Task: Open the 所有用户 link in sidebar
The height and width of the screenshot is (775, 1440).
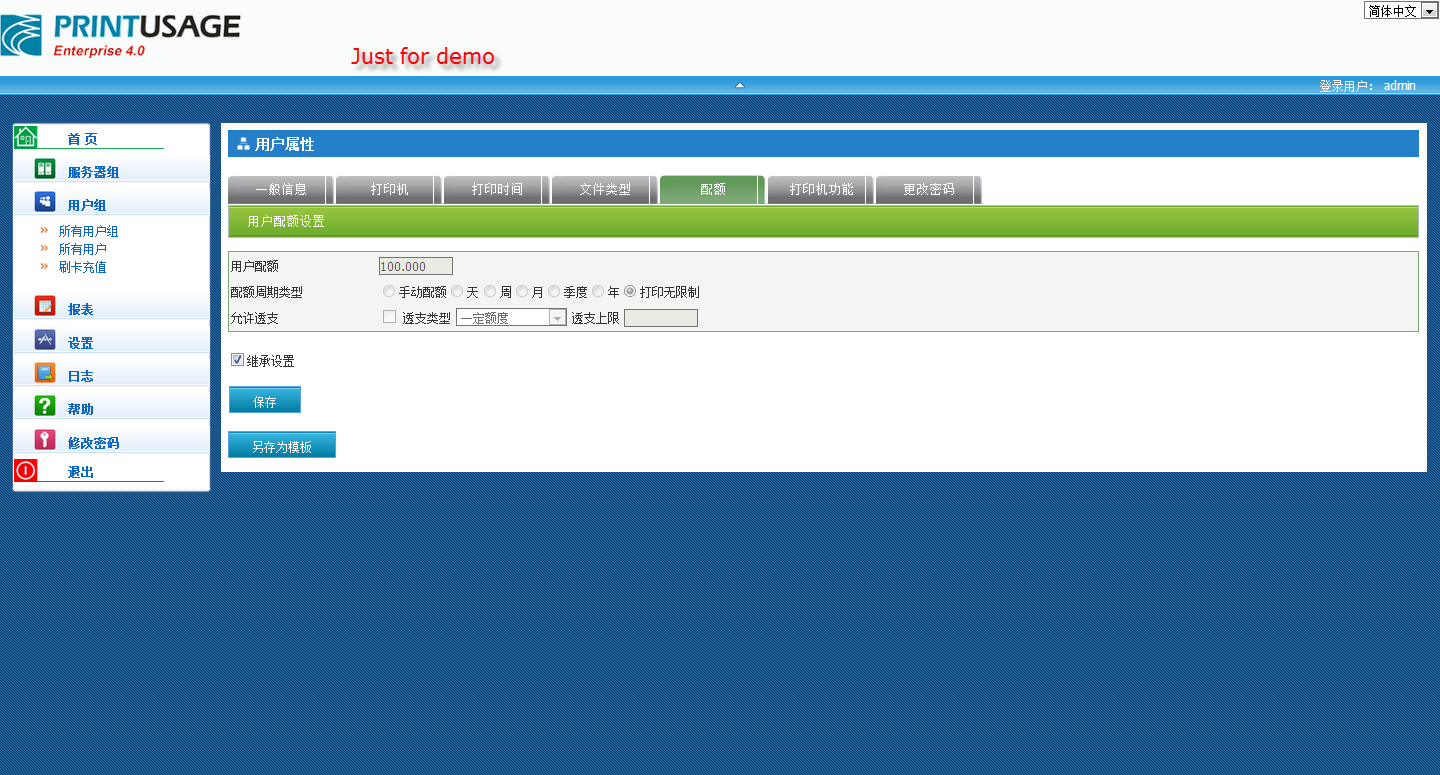Action: point(82,249)
